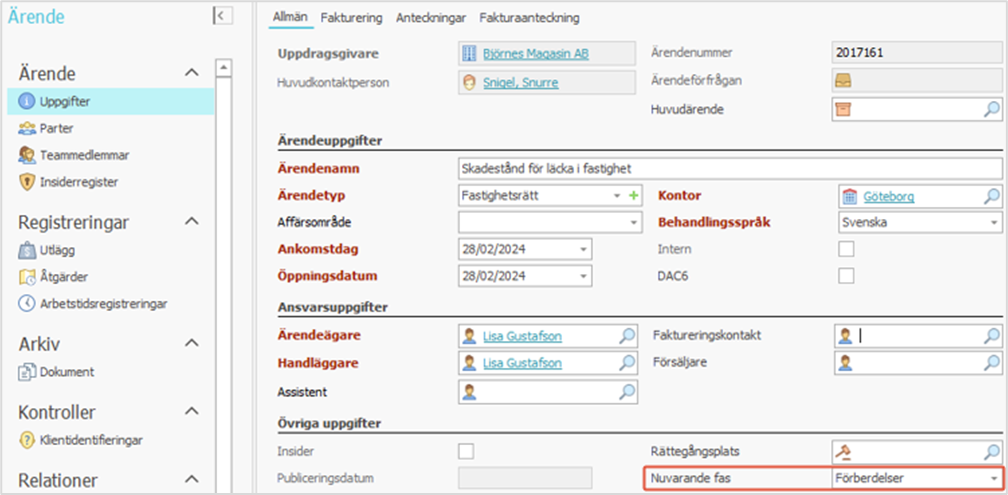Follow the Snigel, Snurre contact link
1008x495 pixels.
click(520, 82)
